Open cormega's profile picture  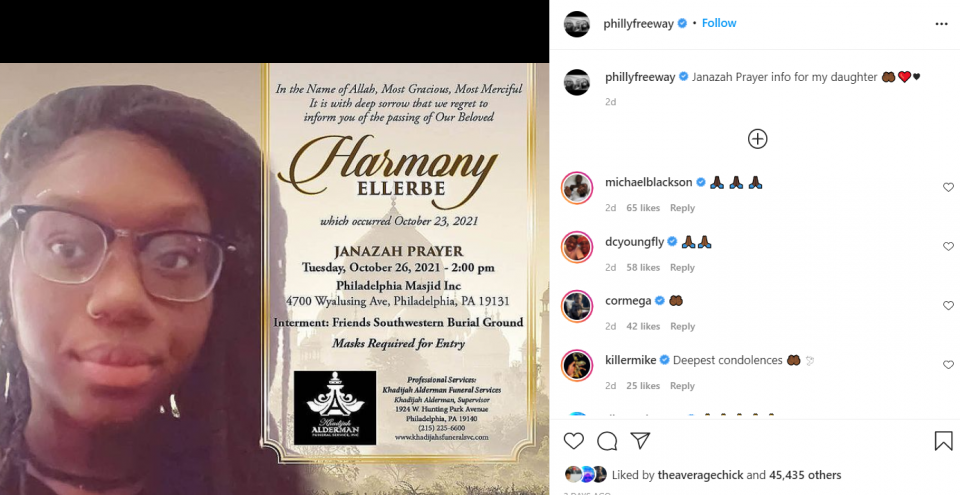pos(577,306)
